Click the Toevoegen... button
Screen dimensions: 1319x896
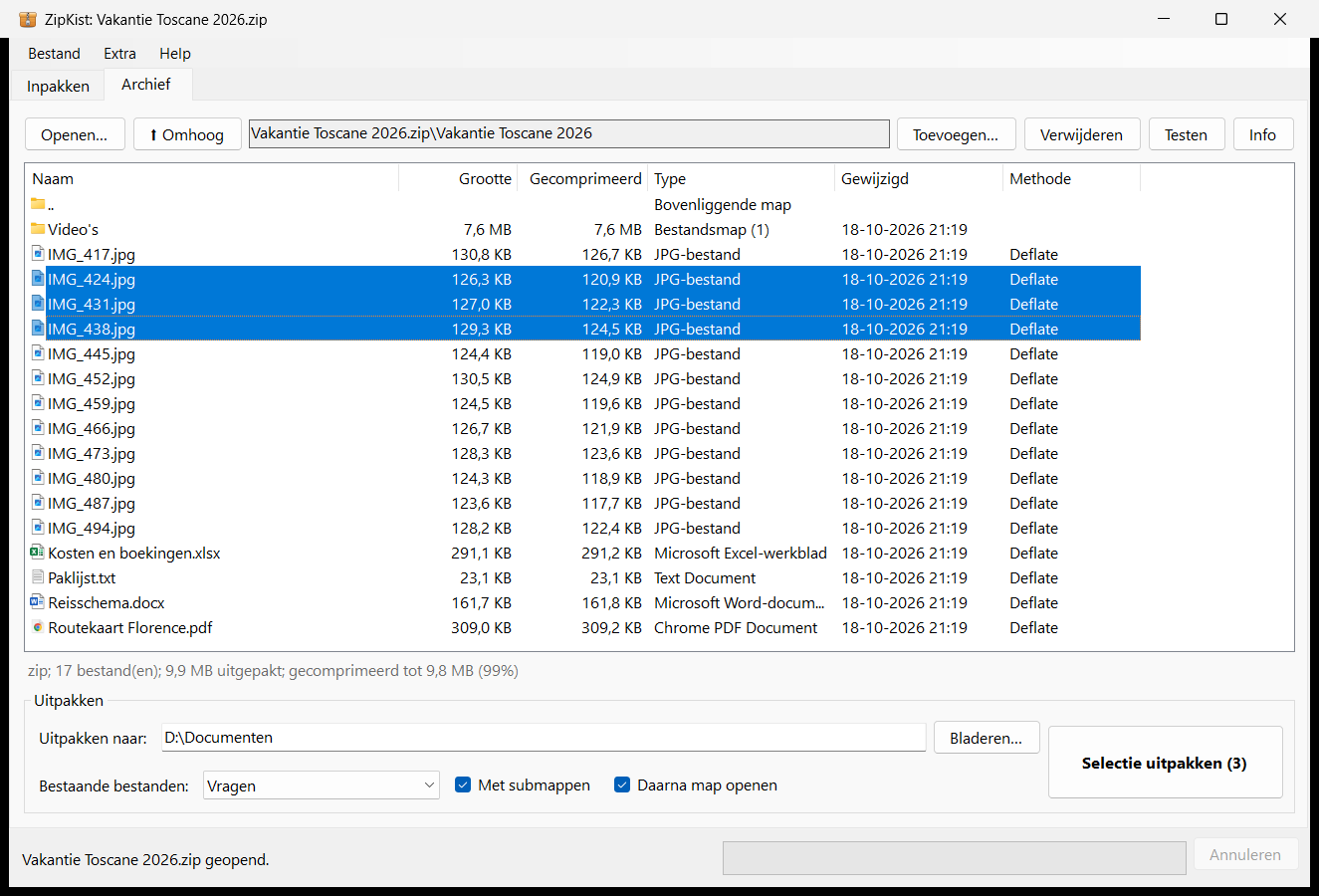point(956,134)
